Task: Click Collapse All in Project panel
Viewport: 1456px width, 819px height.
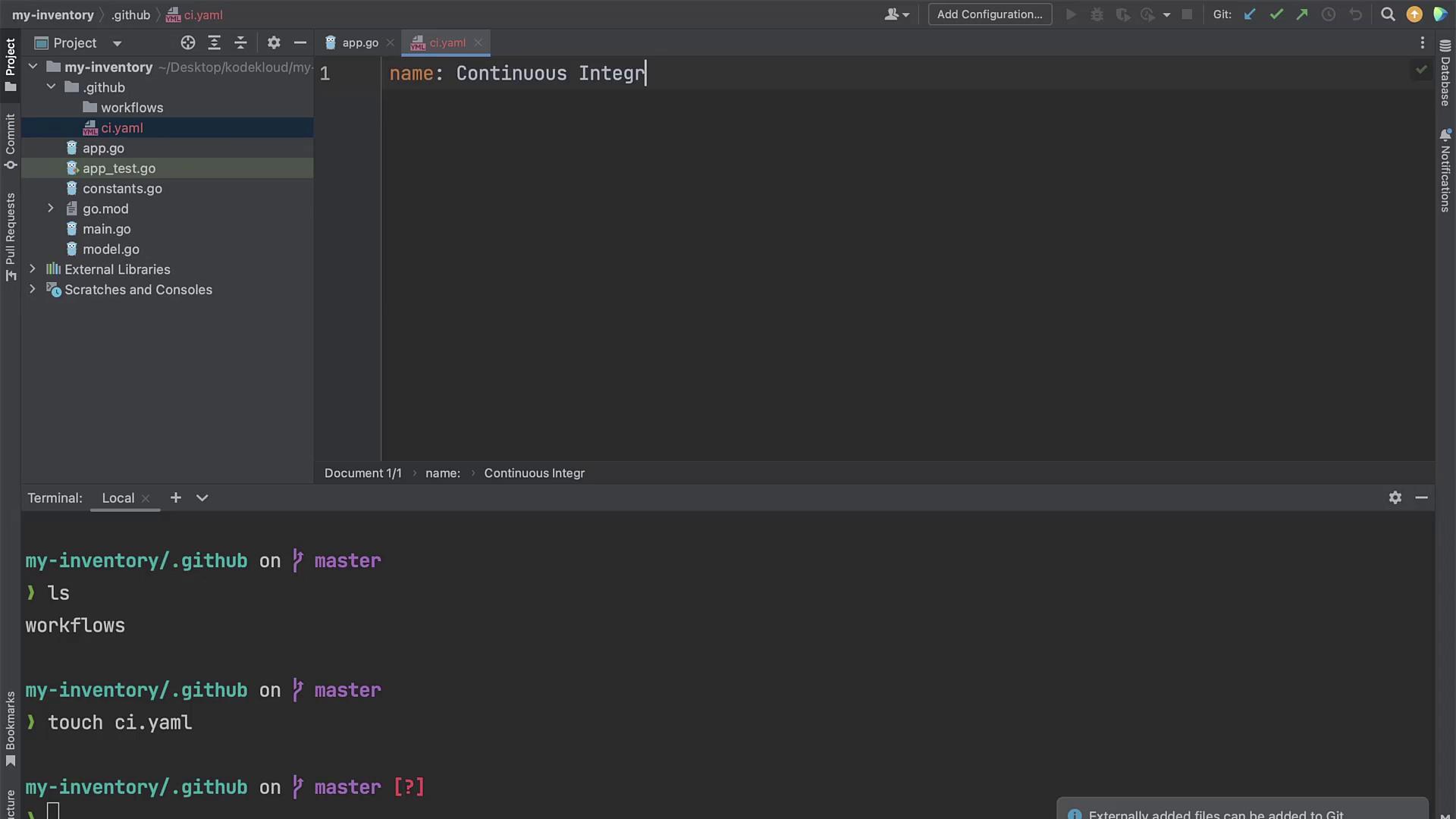Action: (x=240, y=43)
